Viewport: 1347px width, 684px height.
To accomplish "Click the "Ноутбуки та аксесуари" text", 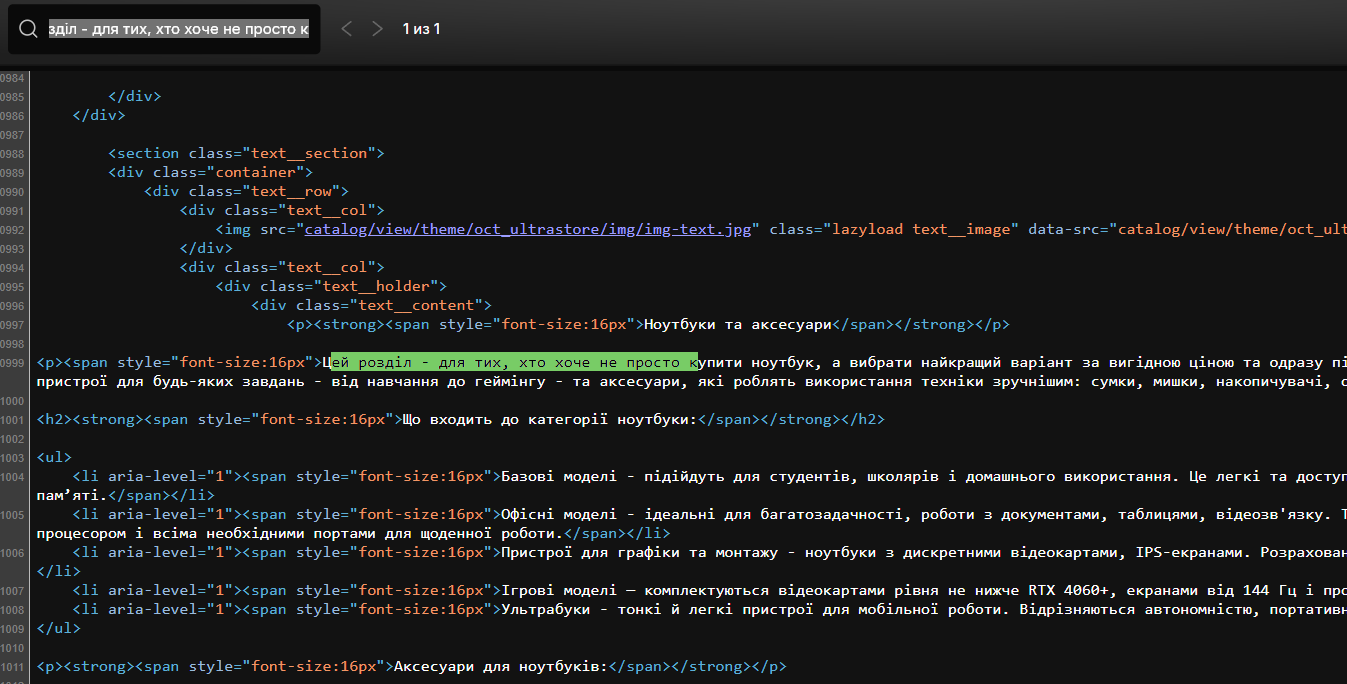I will point(737,324).
